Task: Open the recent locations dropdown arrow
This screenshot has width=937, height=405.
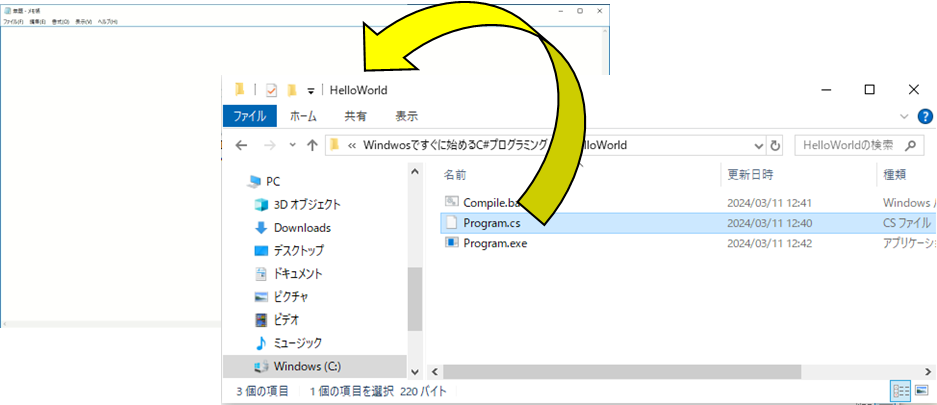Action: point(292,145)
